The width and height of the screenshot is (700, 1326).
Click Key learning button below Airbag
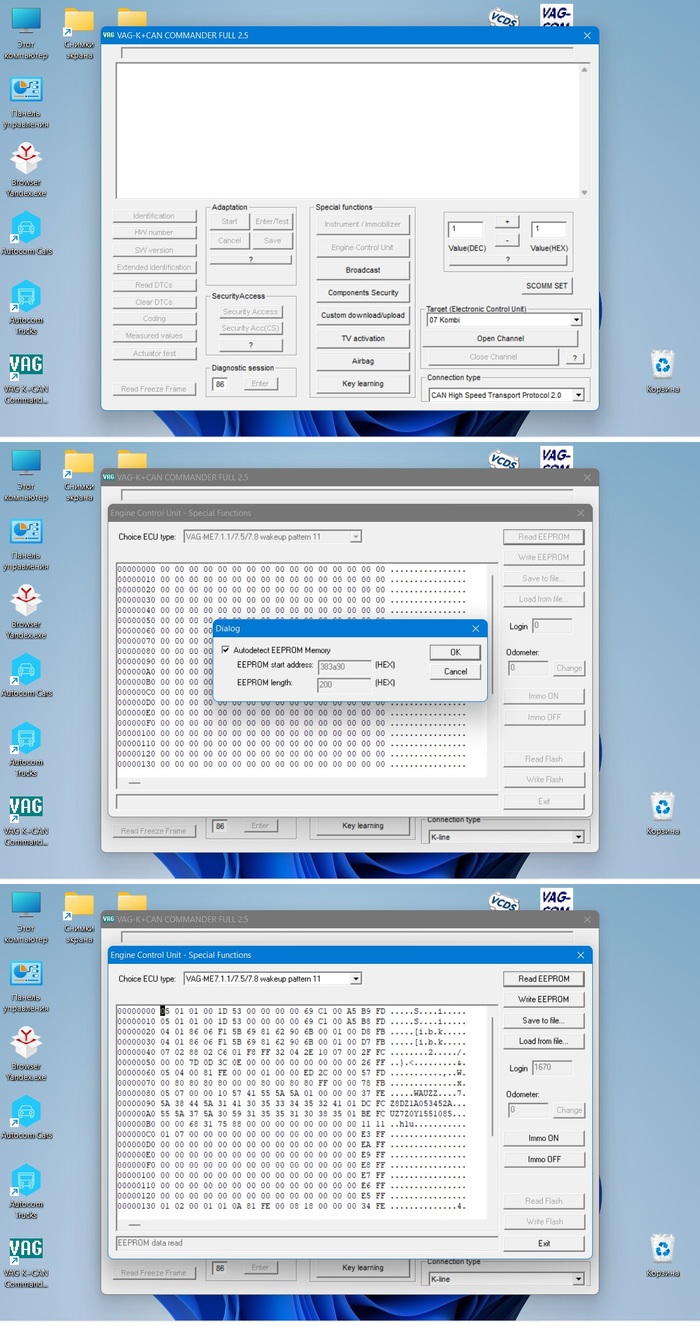pyautogui.click(x=363, y=383)
